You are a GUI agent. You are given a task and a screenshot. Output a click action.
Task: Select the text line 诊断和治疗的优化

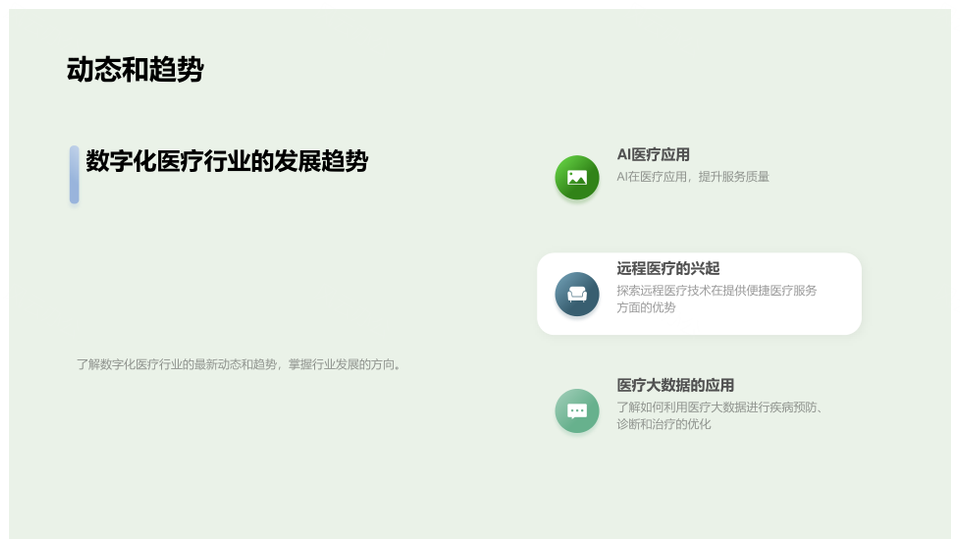[x=663, y=424]
